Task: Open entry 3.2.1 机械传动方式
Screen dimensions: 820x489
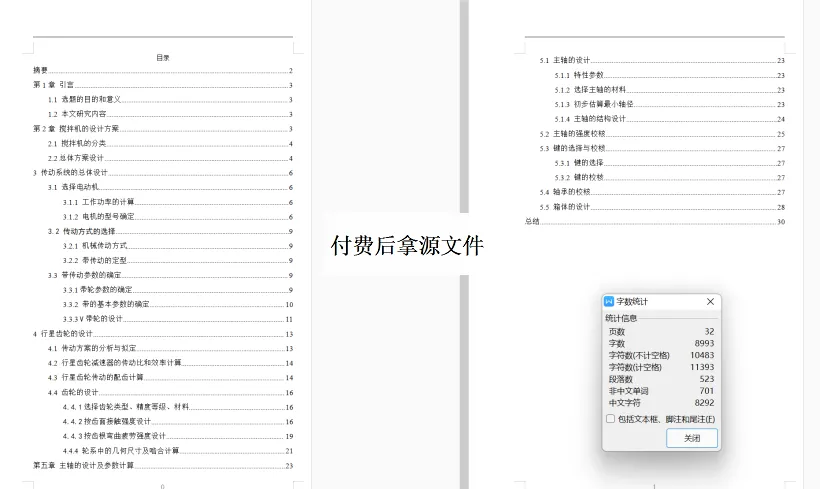Action: coord(178,246)
